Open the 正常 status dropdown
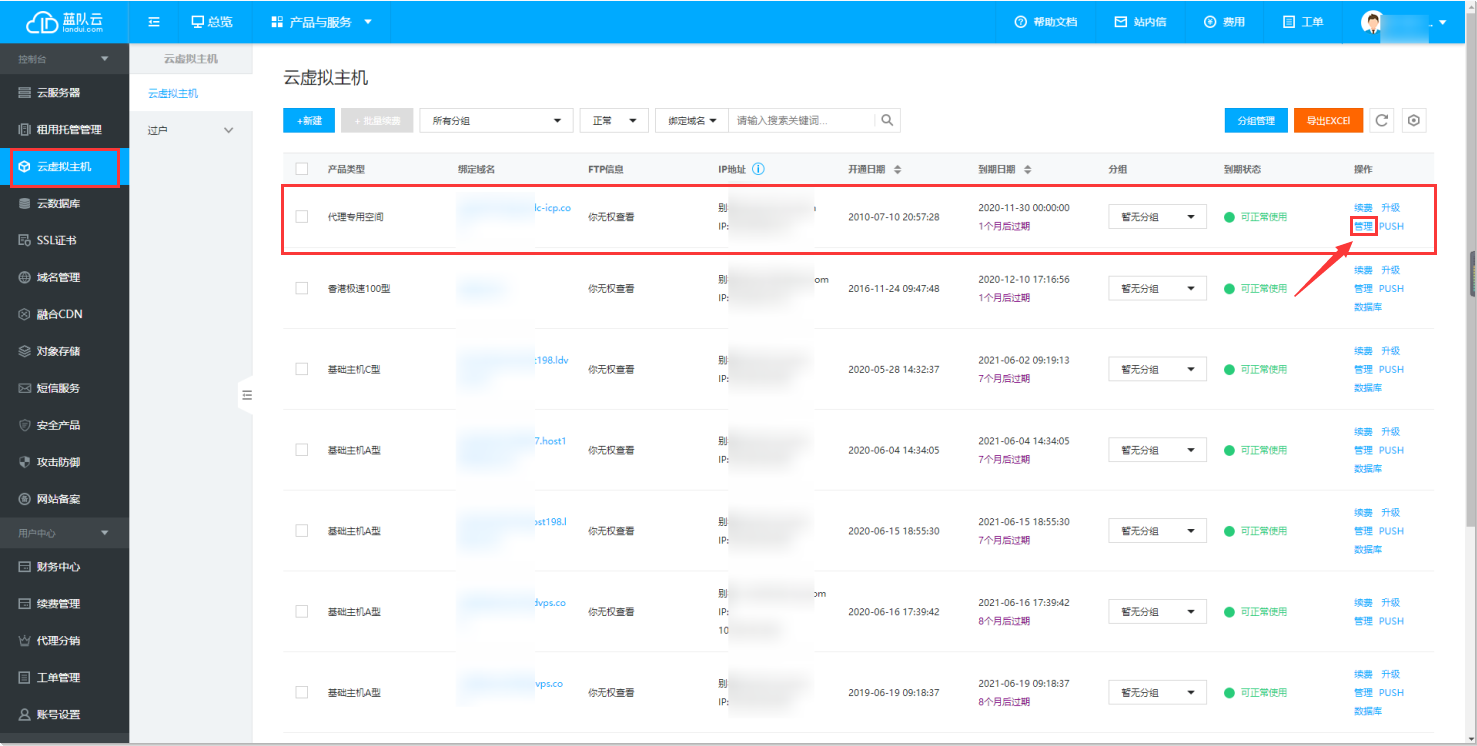The image size is (1477, 746). [x=614, y=121]
